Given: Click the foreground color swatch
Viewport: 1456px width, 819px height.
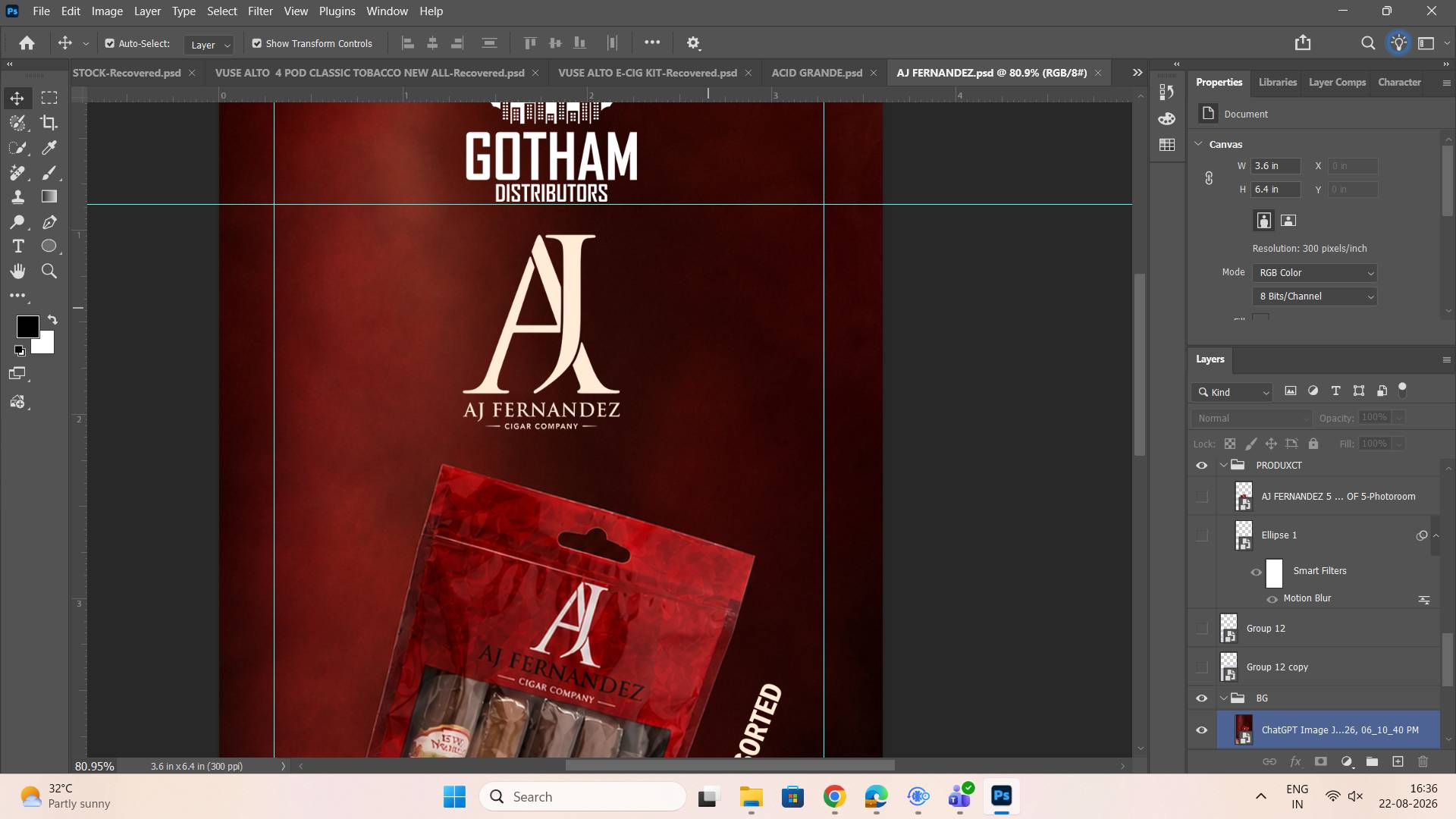Looking at the screenshot, I should point(28,327).
